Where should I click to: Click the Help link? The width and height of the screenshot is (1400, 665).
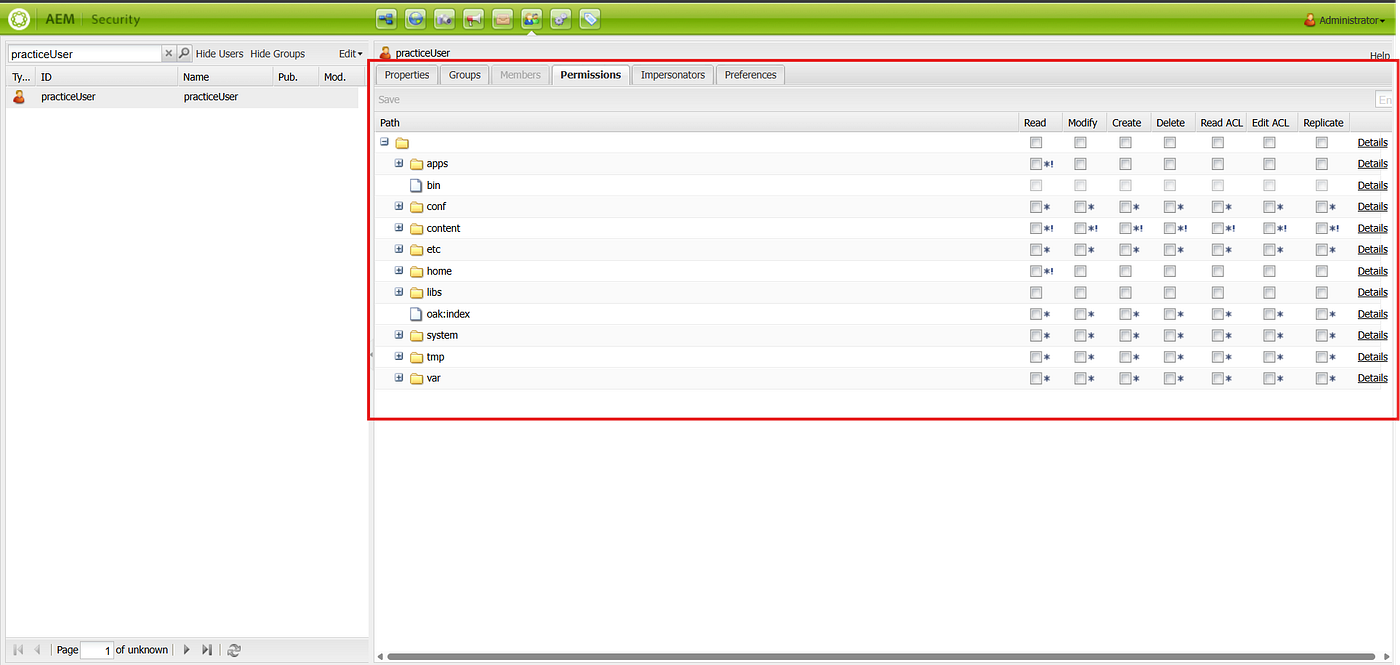pyautogui.click(x=1380, y=56)
